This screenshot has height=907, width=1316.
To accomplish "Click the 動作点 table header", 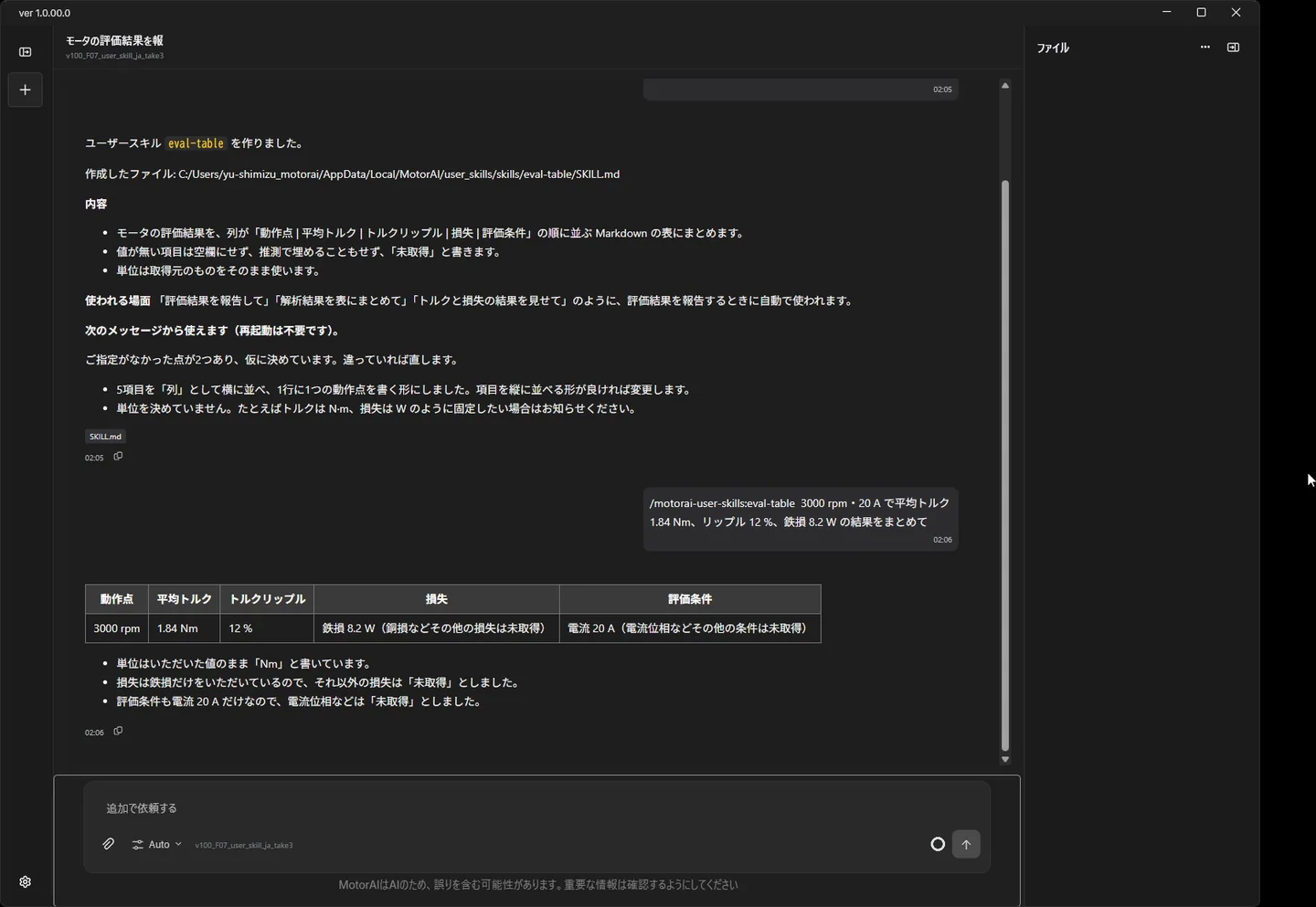I will click(x=117, y=599).
